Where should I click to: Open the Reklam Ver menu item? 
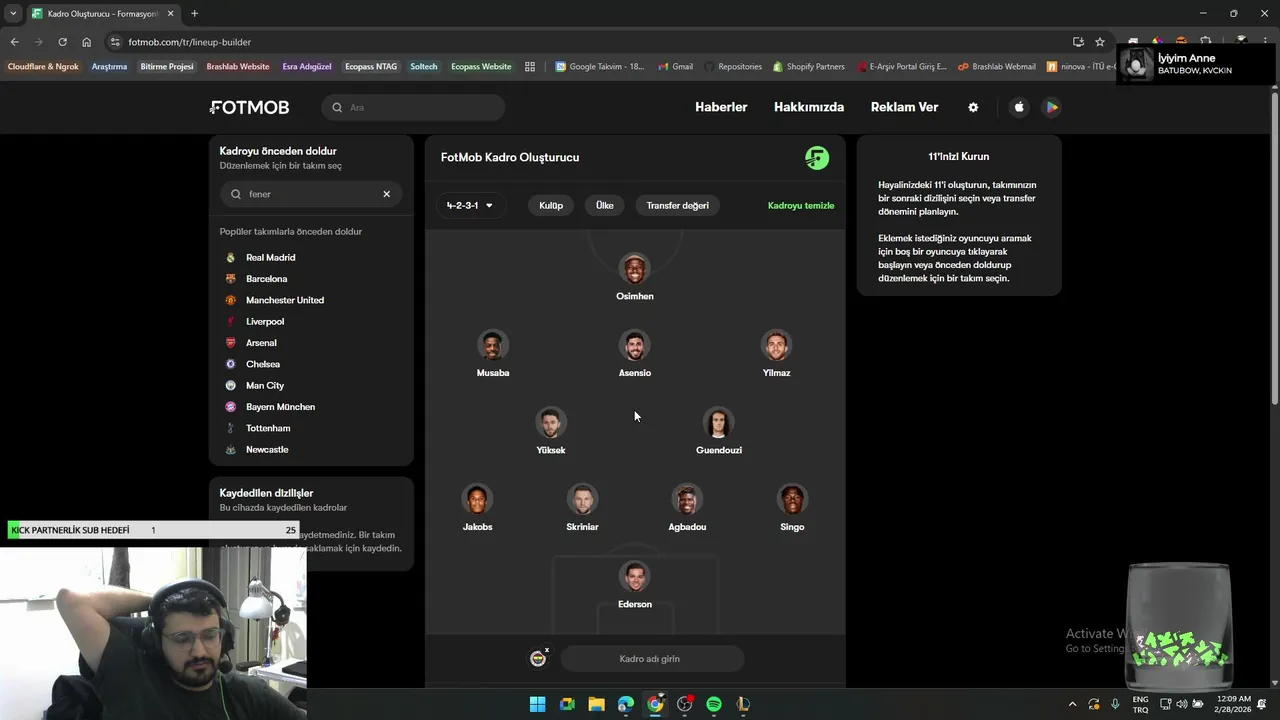click(x=904, y=107)
